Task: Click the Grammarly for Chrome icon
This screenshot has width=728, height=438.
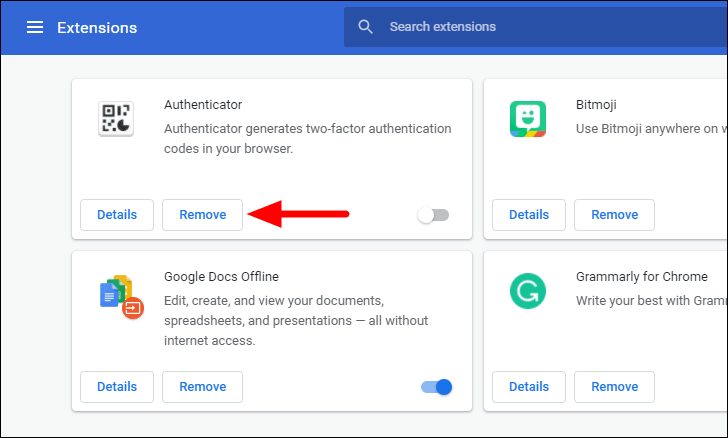Action: point(527,291)
